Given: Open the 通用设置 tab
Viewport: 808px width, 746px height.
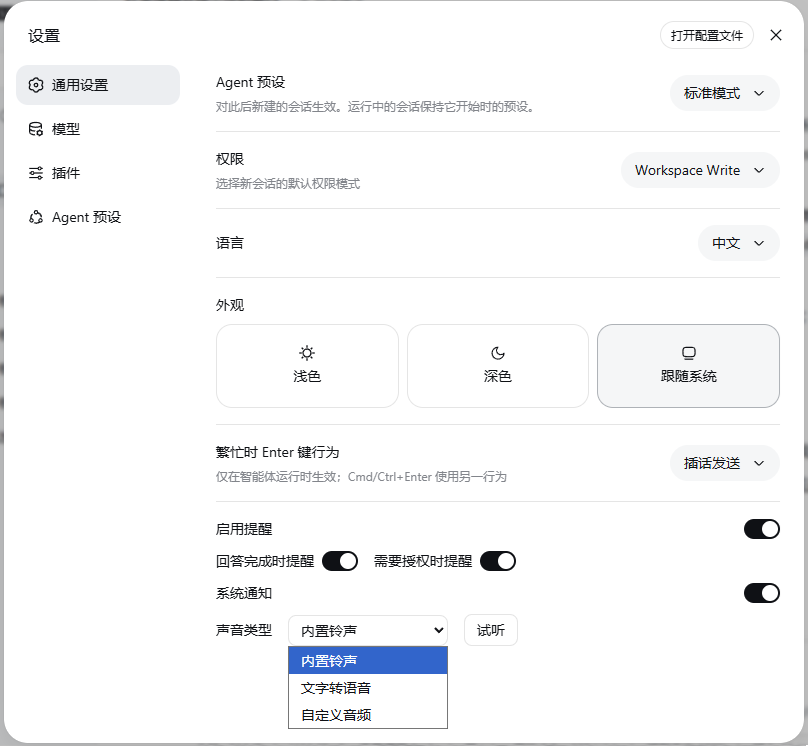Looking at the screenshot, I should pyautogui.click(x=98, y=85).
